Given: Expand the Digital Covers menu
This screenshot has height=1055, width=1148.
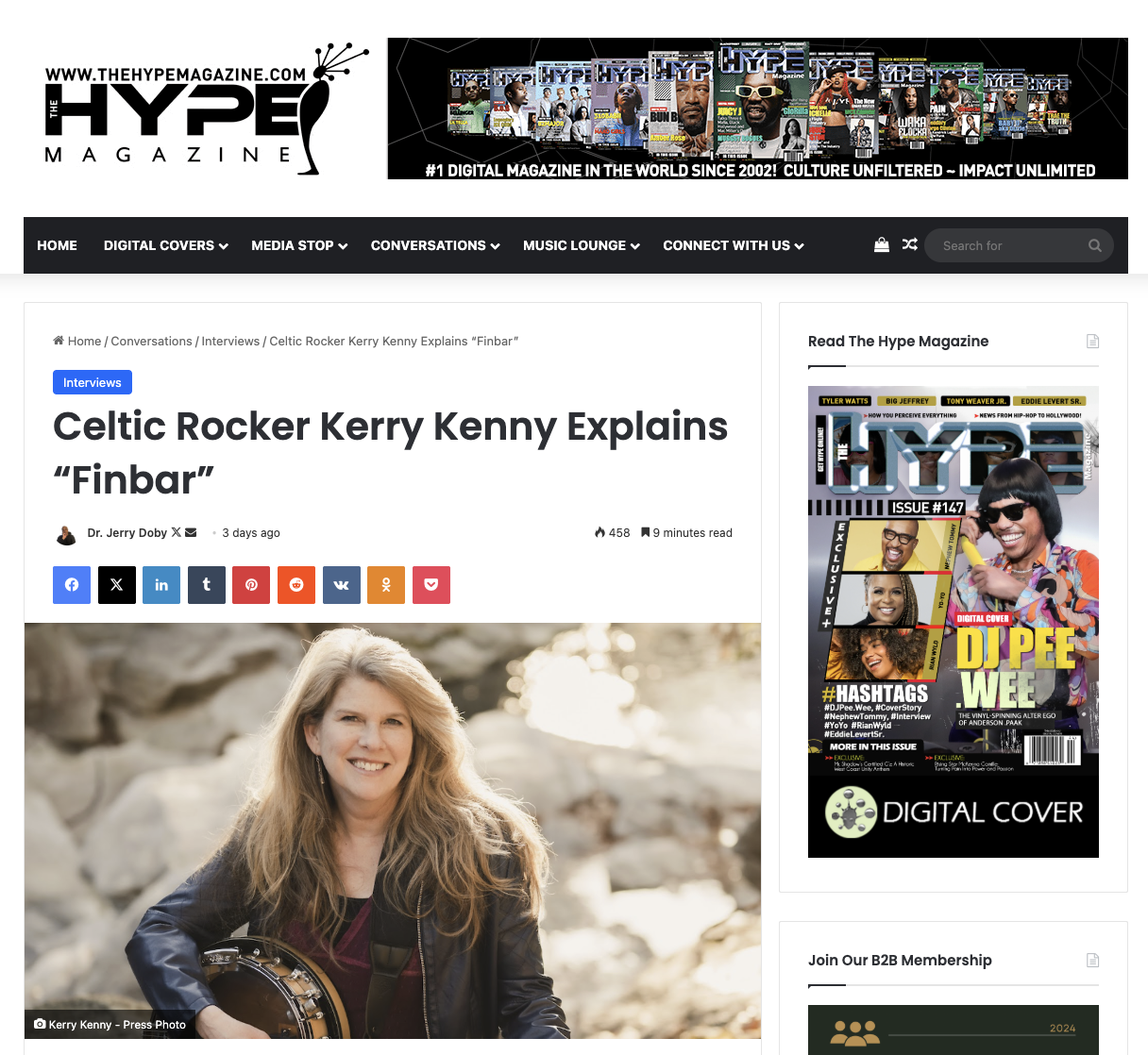Looking at the screenshot, I should pos(166,245).
